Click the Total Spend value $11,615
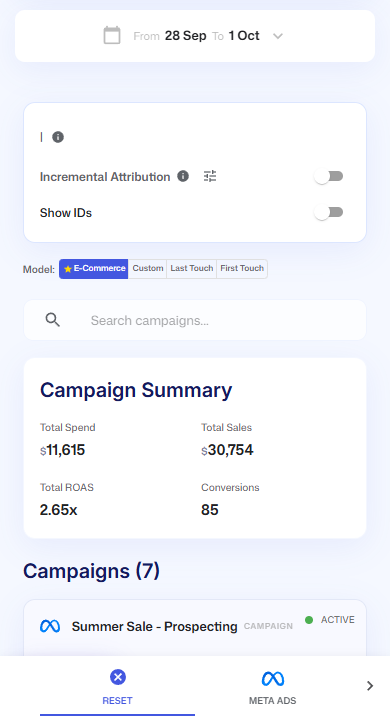390x716 pixels. pyautogui.click(x=63, y=450)
